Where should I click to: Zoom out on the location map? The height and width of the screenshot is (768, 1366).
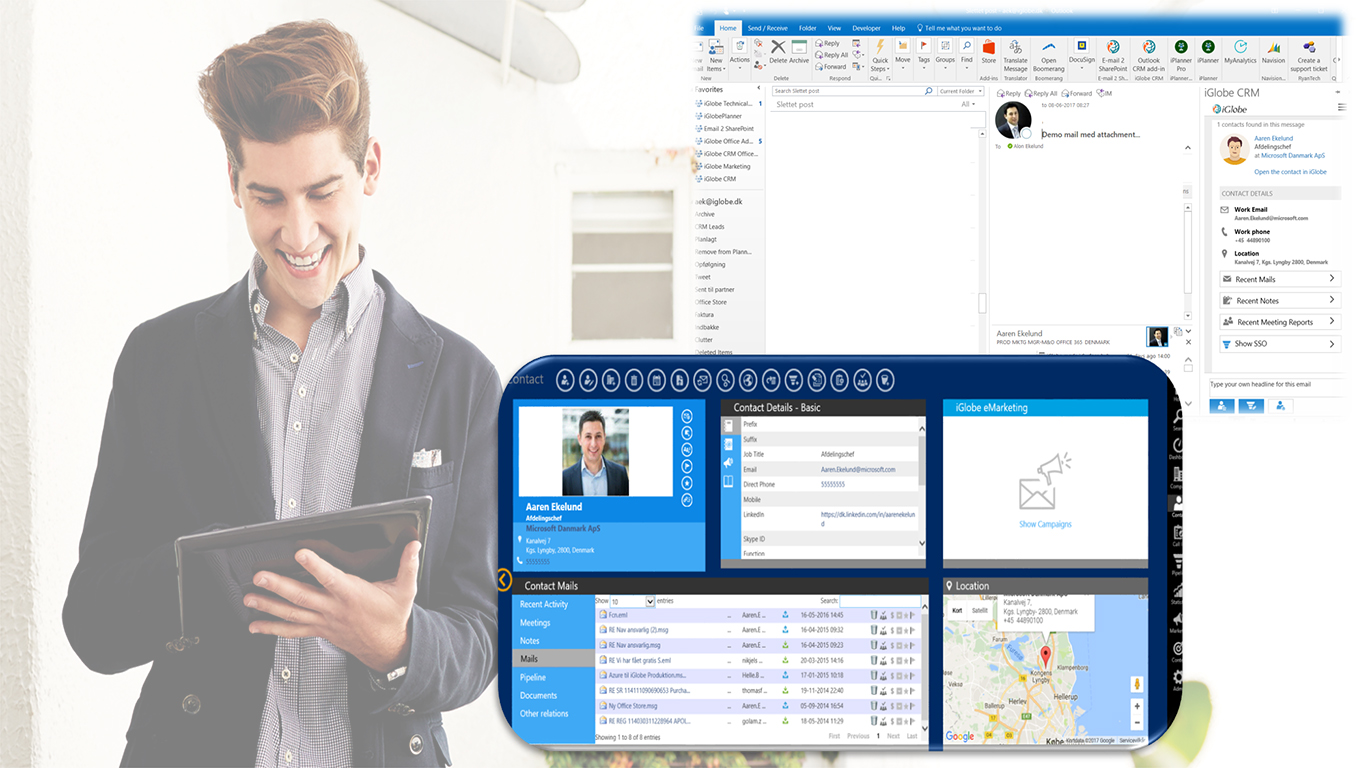(1137, 722)
